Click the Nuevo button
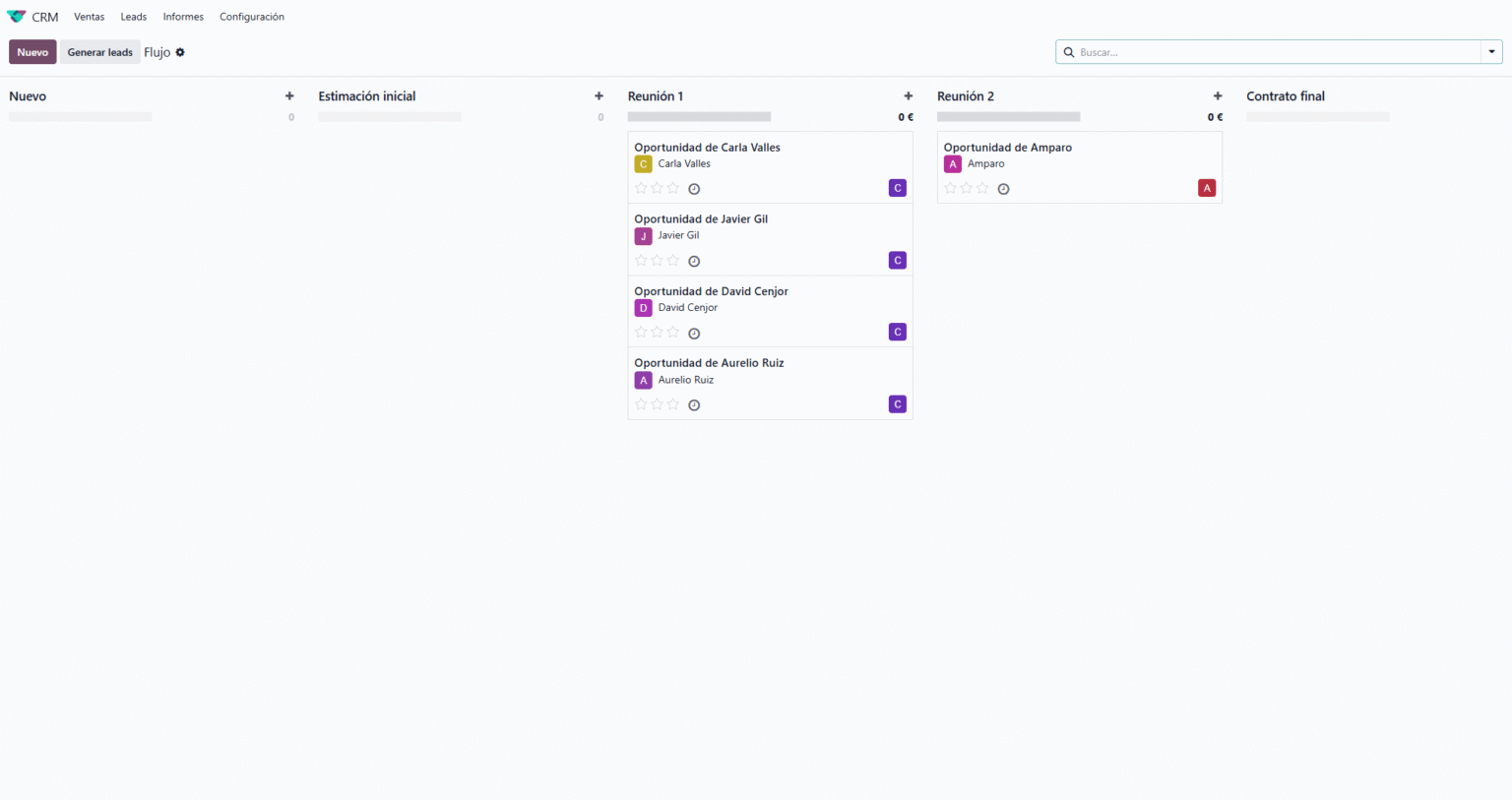 tap(32, 52)
